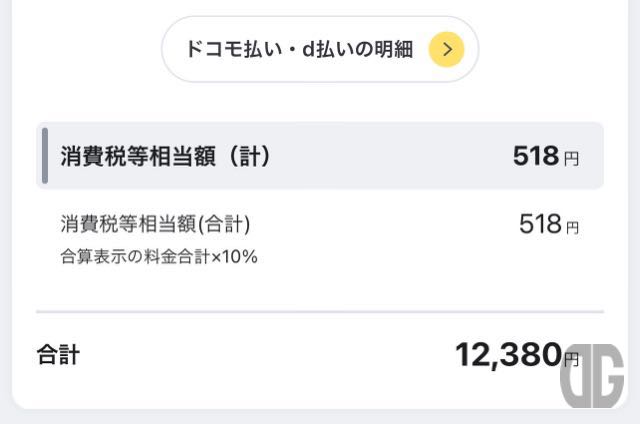Click the ドコモ払い text label in the pill button
The width and height of the screenshot is (640, 424).
tap(234, 49)
